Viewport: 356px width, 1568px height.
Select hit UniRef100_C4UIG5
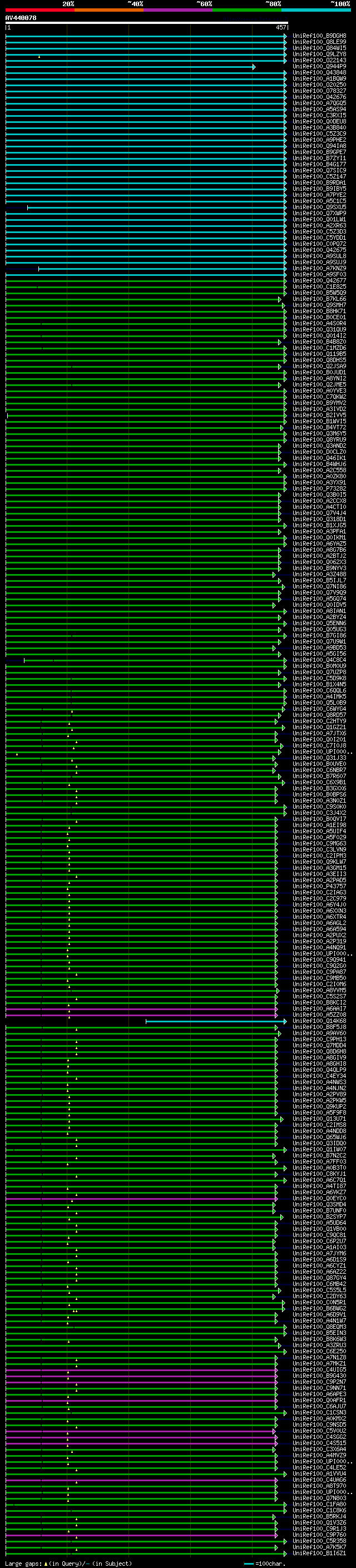[x=319, y=1369]
